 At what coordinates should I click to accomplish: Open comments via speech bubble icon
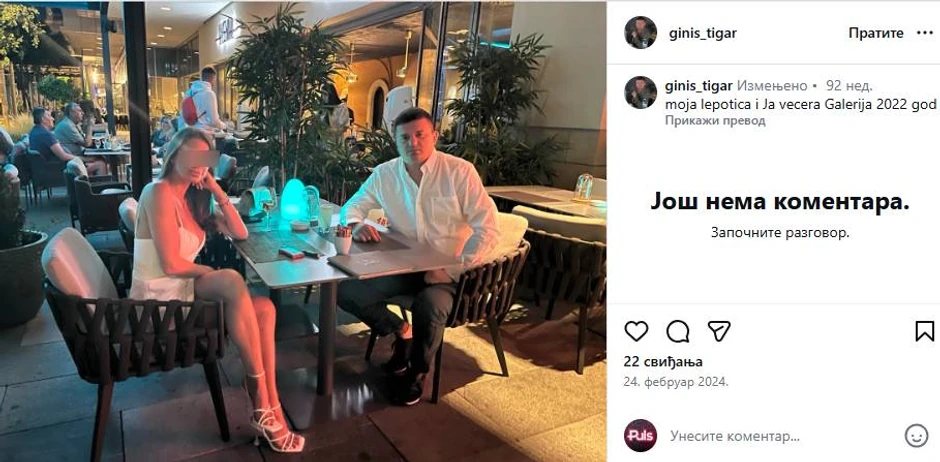click(677, 331)
